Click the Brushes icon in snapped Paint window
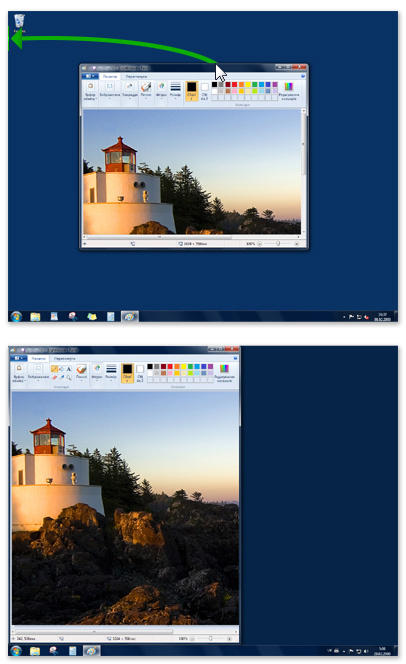Screen dimensions: 406x664 click(81, 372)
